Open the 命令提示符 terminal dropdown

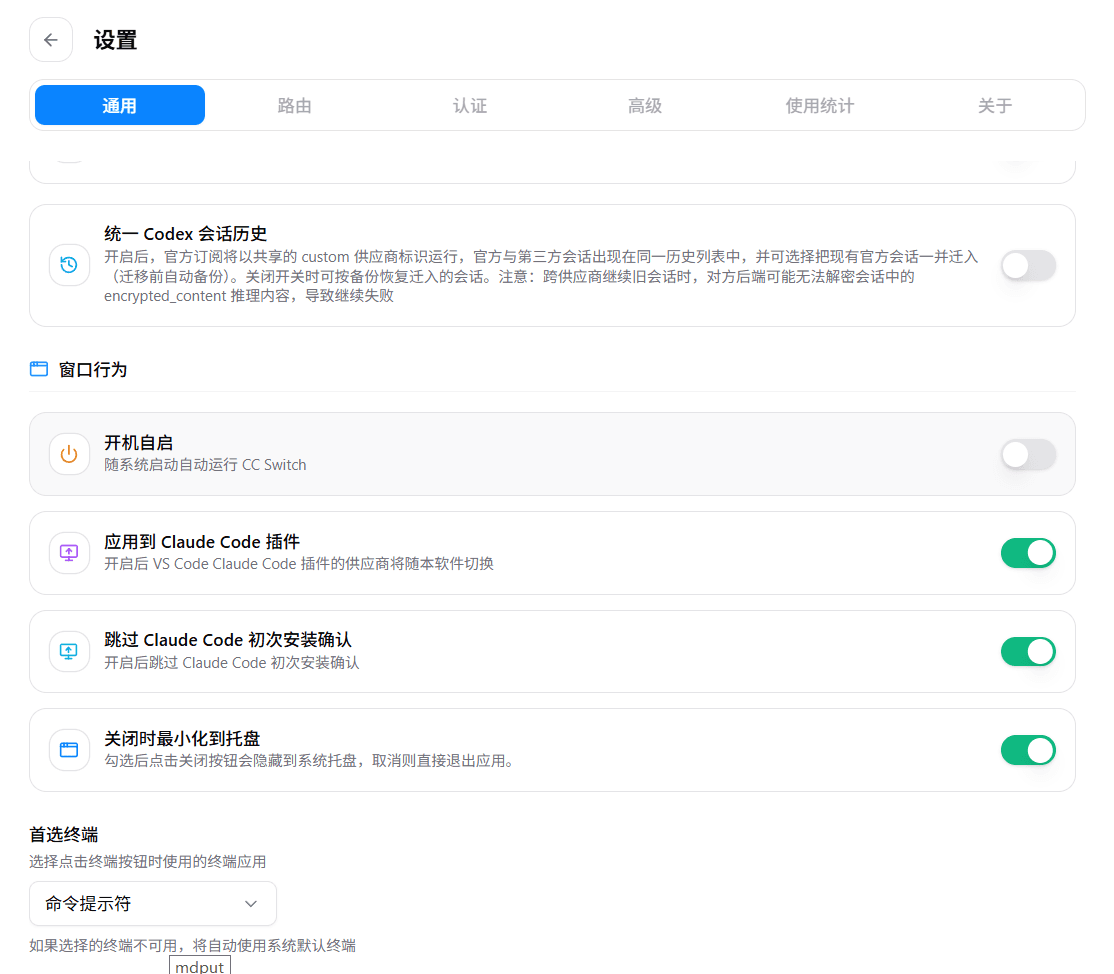pos(153,904)
